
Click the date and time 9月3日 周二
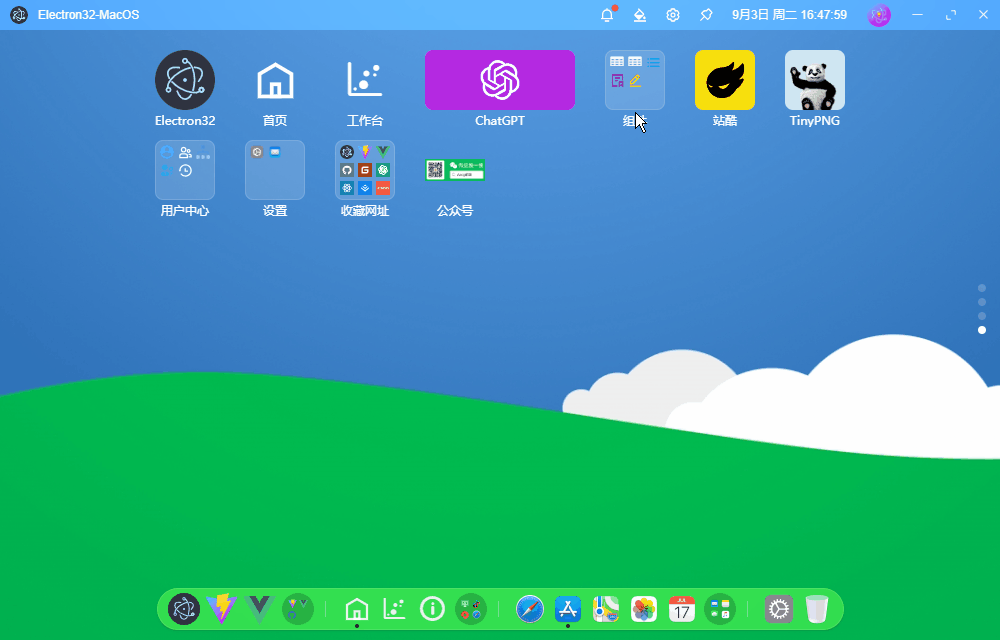pos(790,15)
